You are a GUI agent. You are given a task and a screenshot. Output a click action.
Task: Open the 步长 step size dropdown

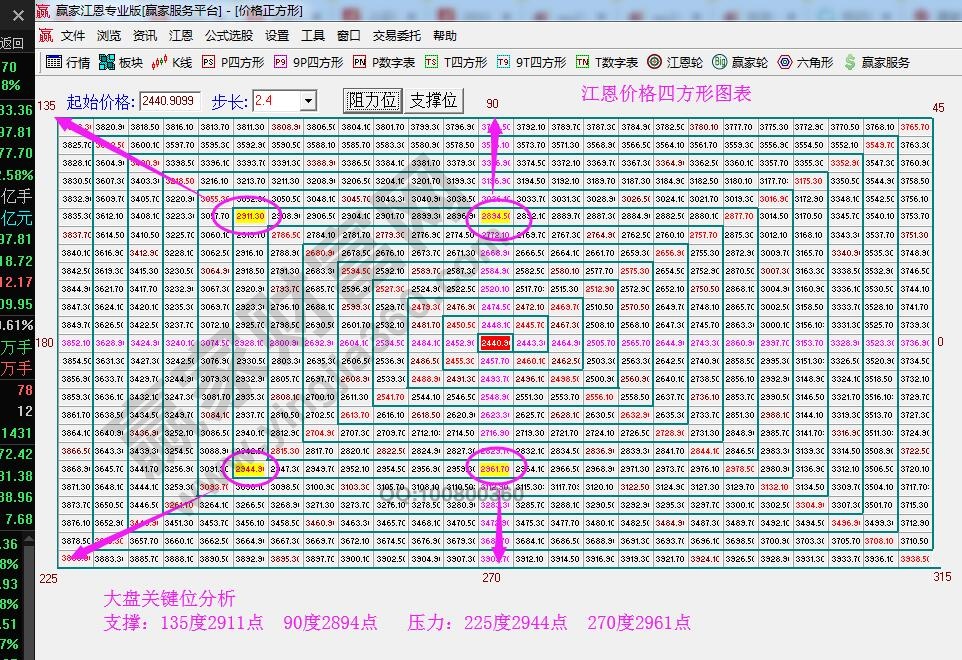pyautogui.click(x=308, y=100)
